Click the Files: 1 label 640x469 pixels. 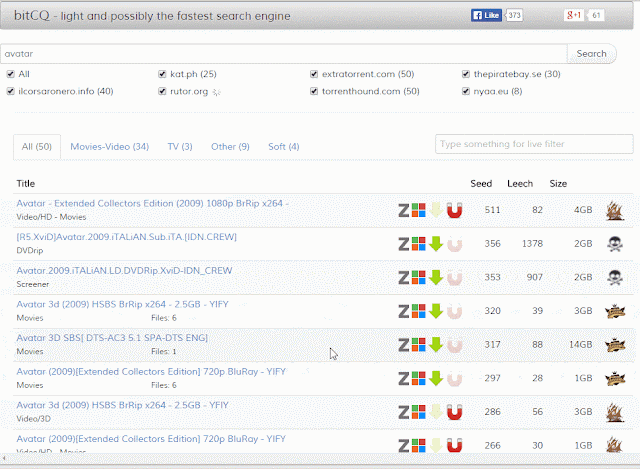pos(164,352)
